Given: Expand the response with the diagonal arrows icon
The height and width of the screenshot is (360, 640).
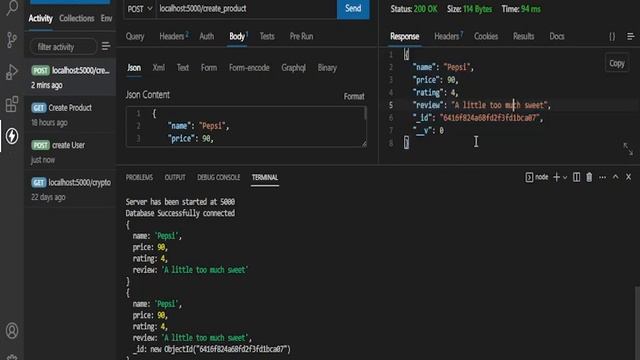Looking at the screenshot, I should pyautogui.click(x=628, y=149).
